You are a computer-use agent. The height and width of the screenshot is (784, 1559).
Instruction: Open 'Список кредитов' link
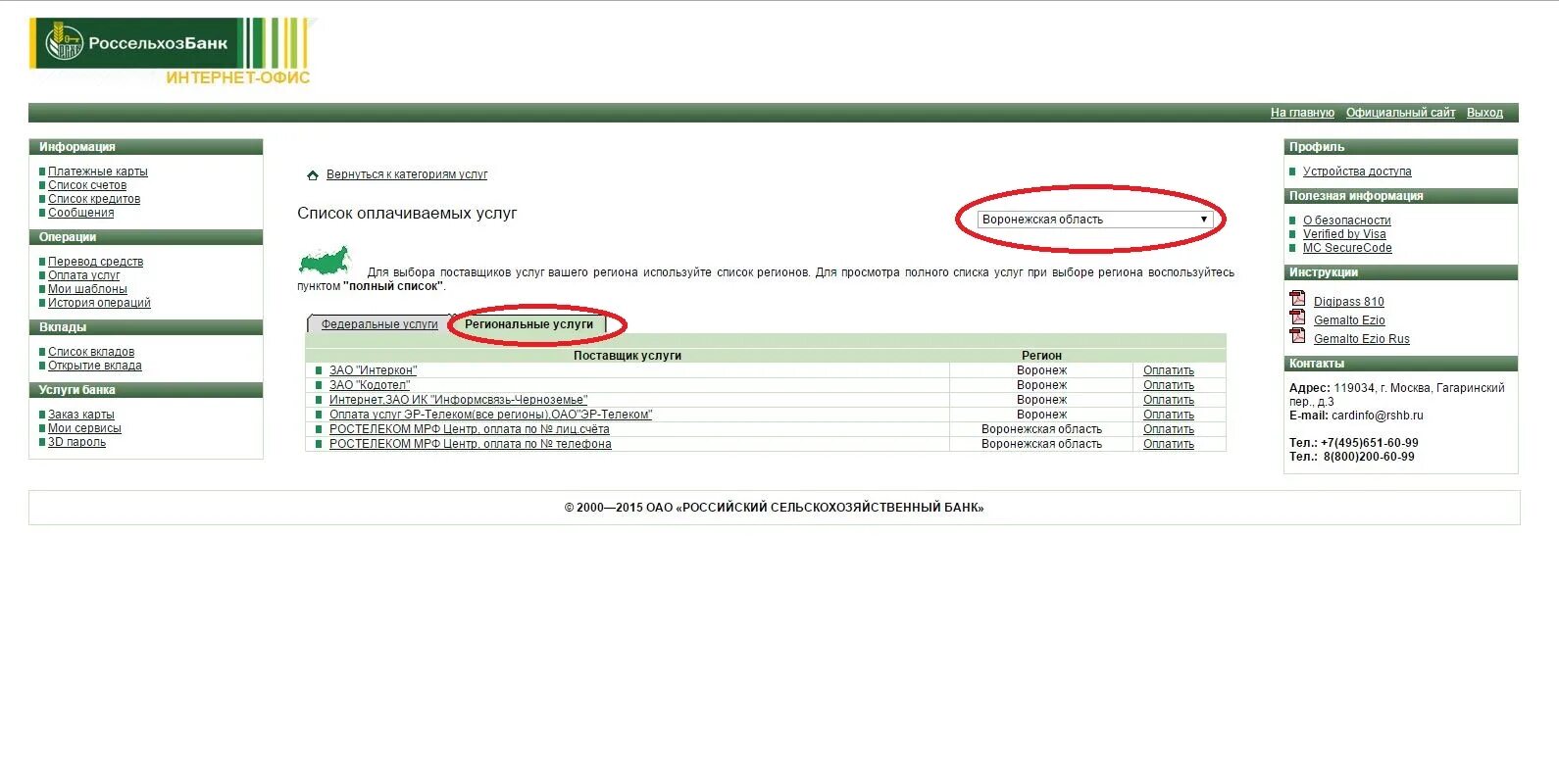click(x=94, y=199)
